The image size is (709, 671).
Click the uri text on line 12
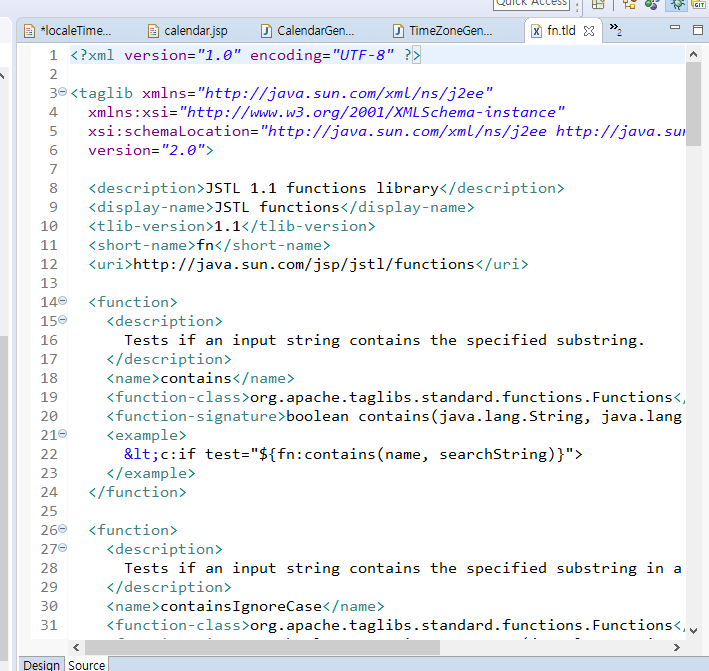304,264
